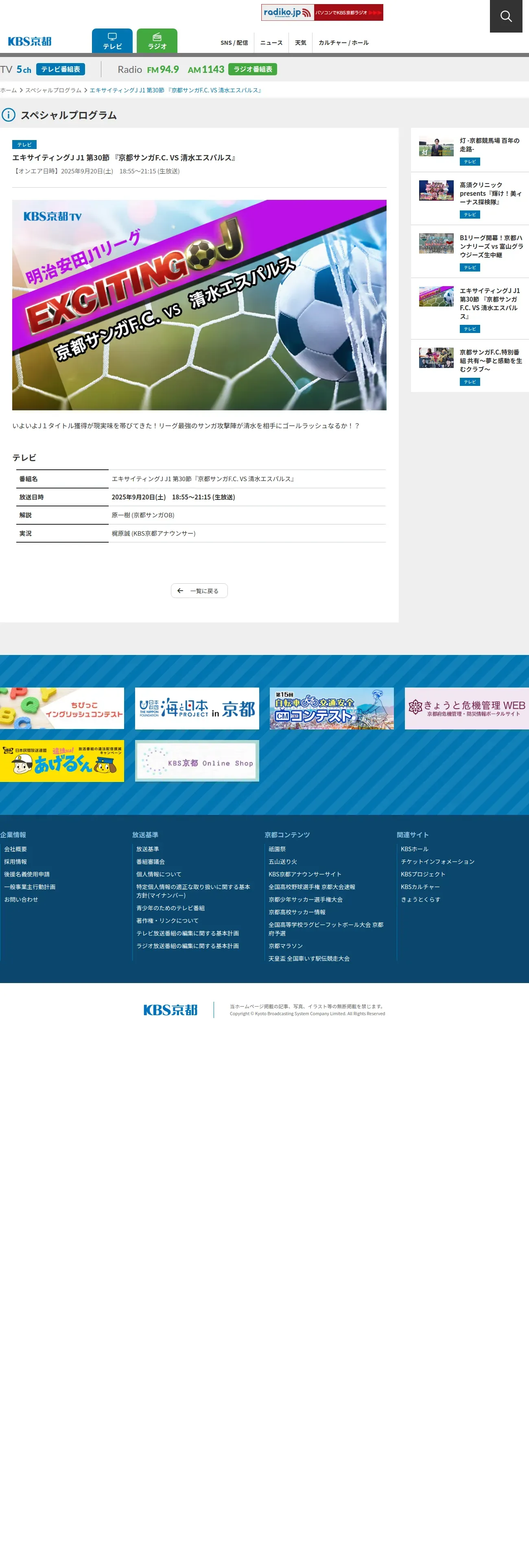Open きょうと危機管理 WEB banner
This screenshot has height=1568, width=529.
(x=467, y=709)
